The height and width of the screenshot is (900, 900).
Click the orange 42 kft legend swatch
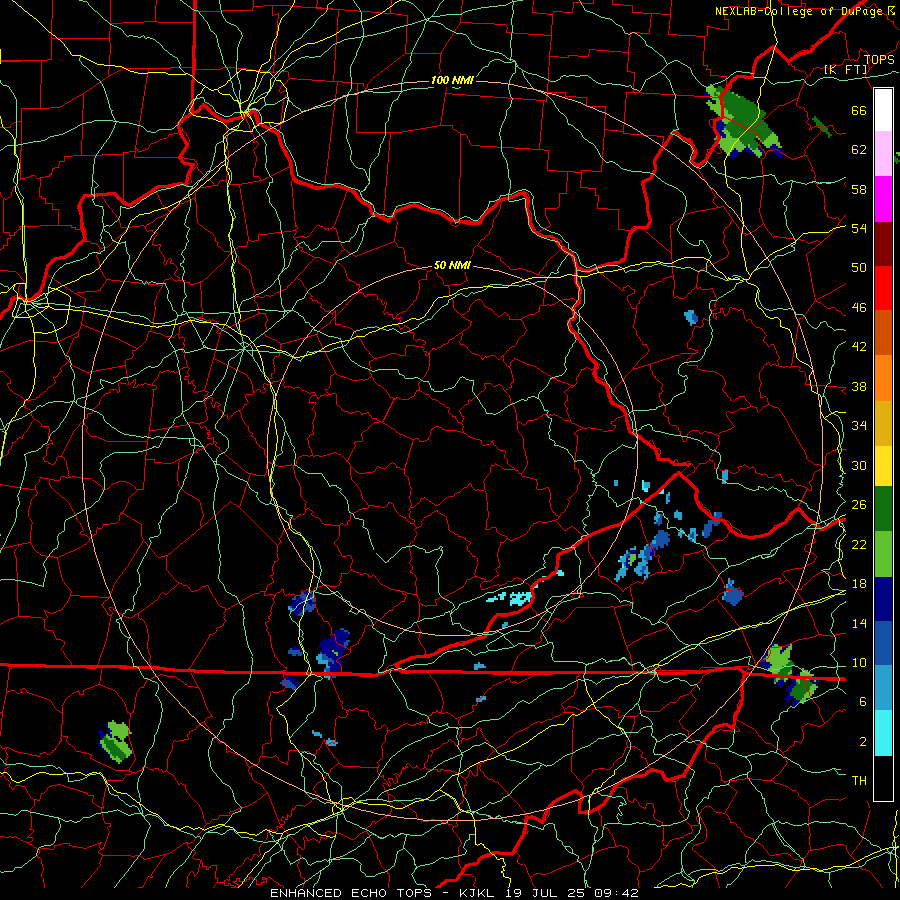point(883,377)
